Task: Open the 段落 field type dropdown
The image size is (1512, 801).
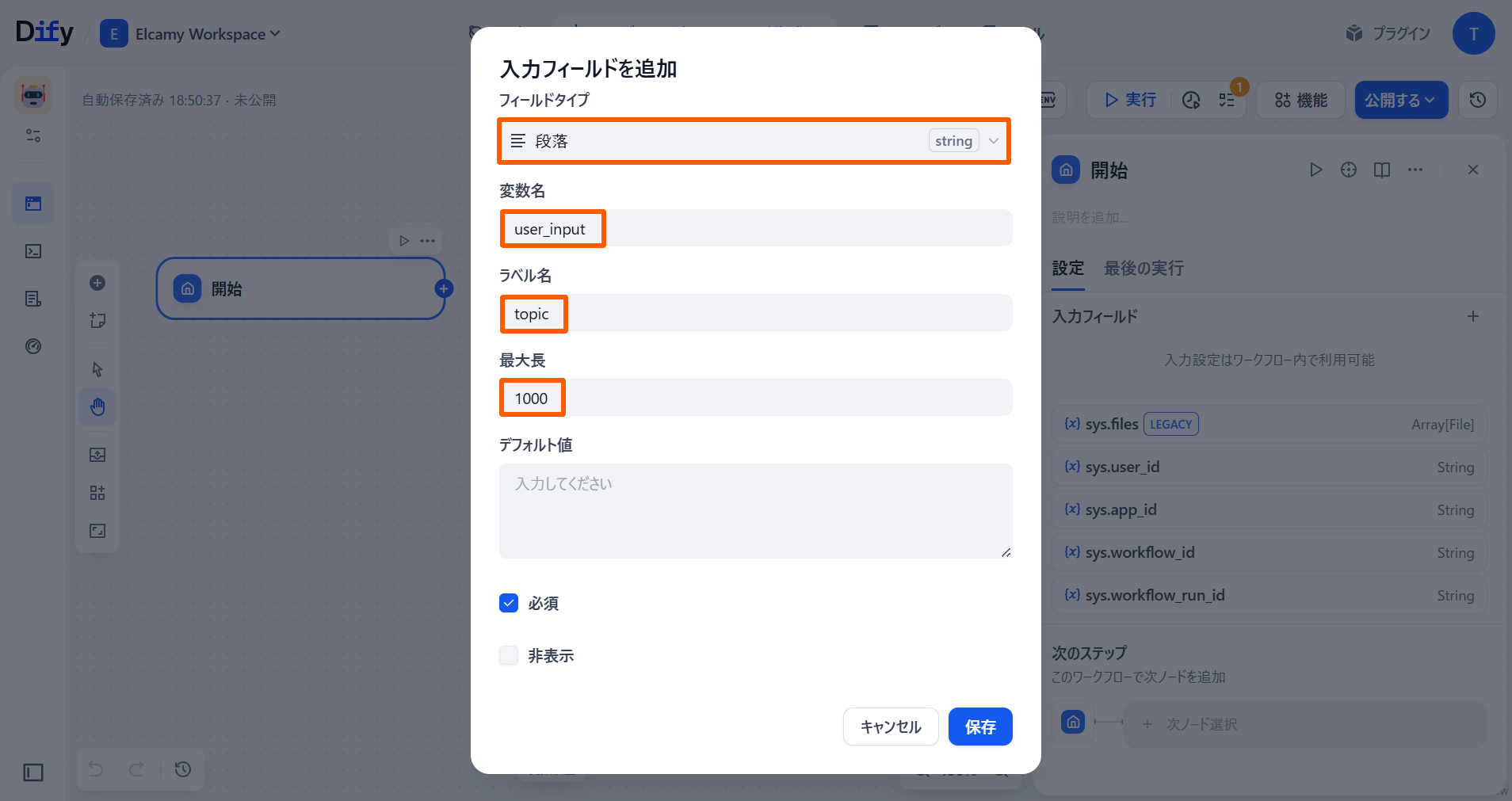Action: point(754,141)
